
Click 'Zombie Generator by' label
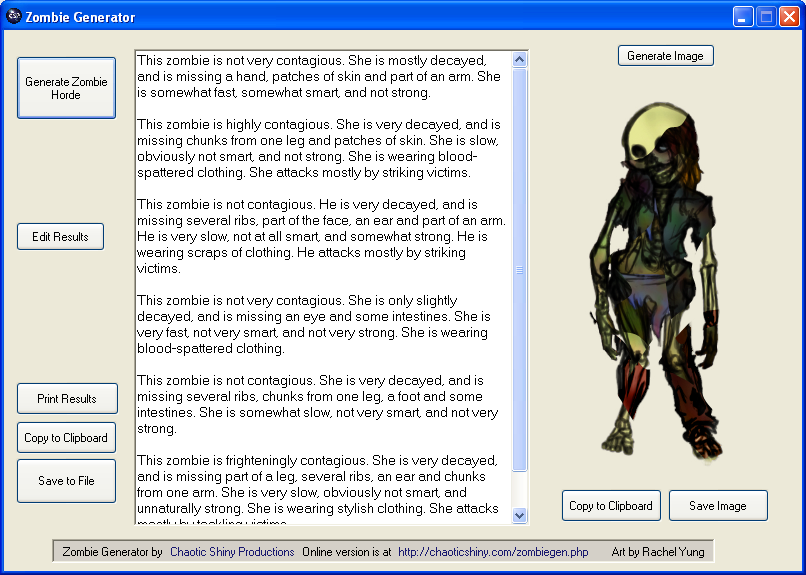coord(113,552)
